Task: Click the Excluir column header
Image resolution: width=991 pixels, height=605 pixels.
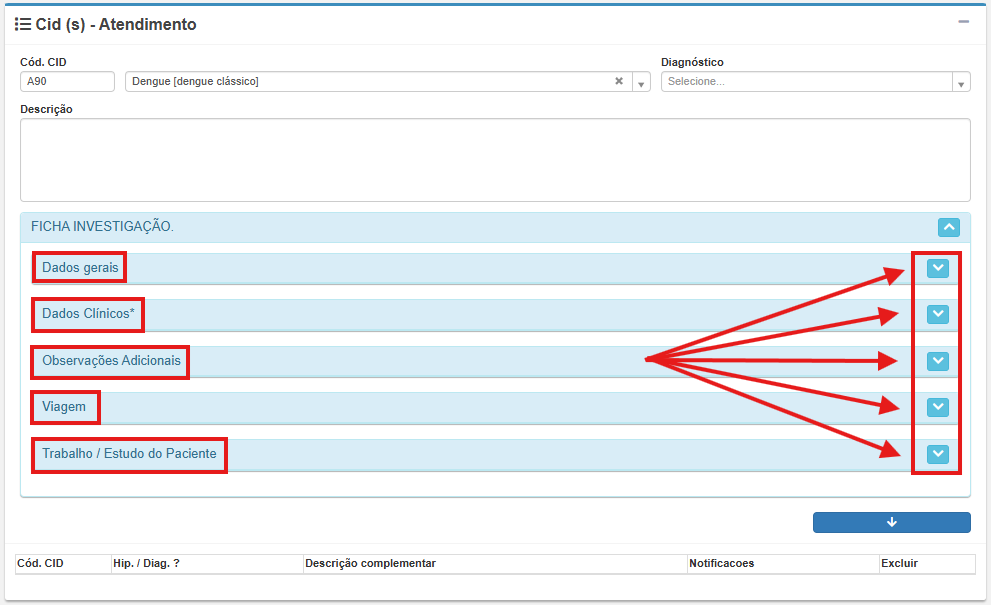Action: [899, 564]
